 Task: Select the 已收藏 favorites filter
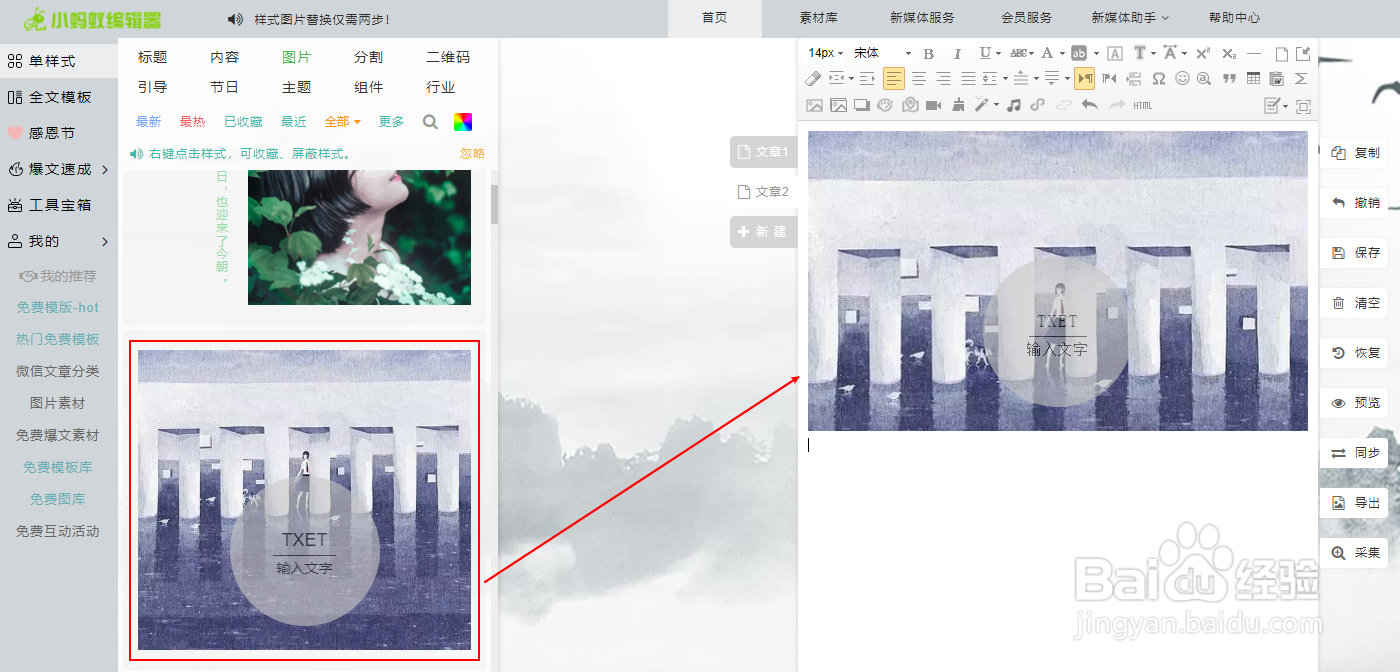(x=243, y=121)
